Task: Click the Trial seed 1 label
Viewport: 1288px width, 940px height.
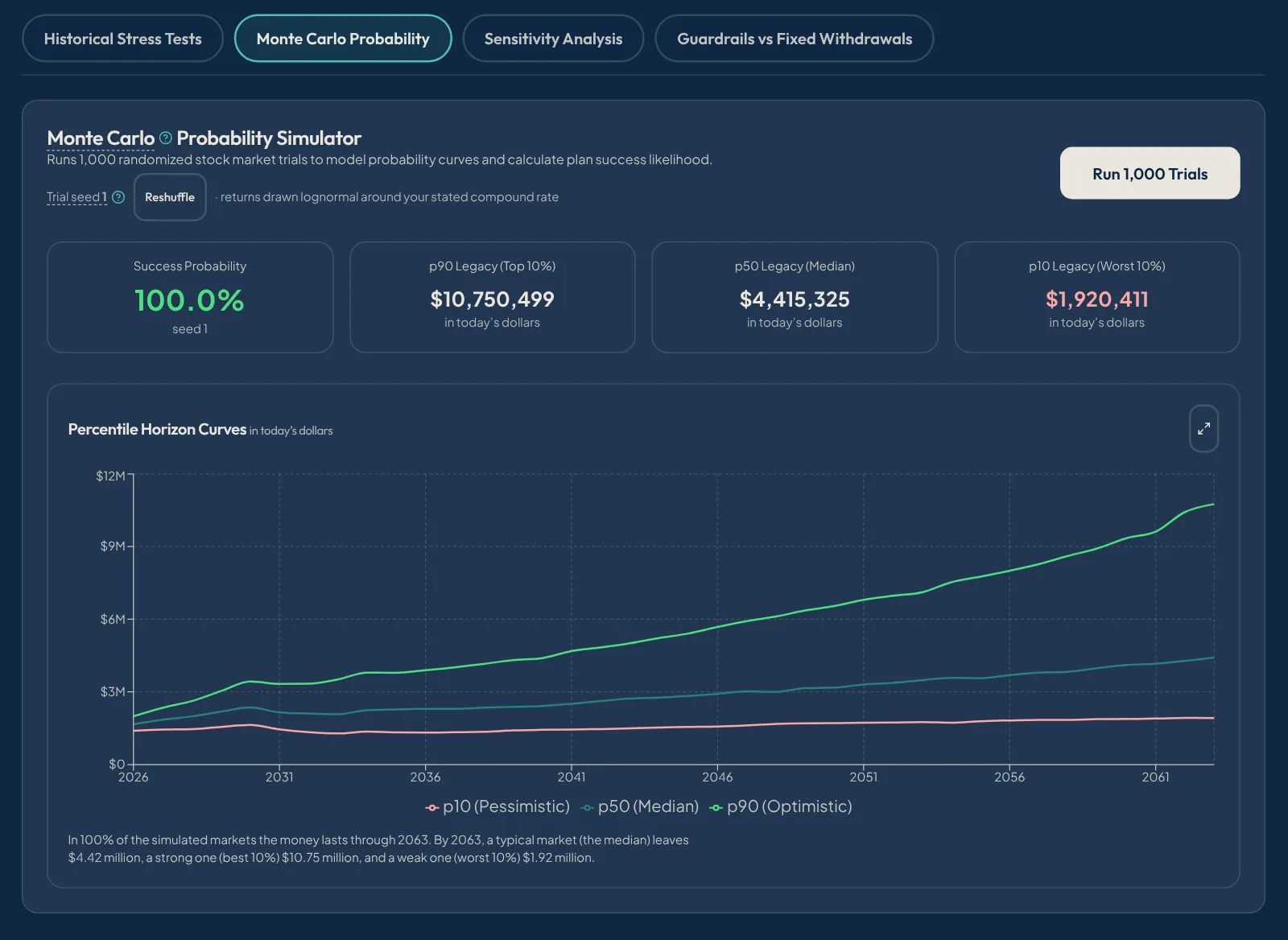Action: [x=76, y=197]
